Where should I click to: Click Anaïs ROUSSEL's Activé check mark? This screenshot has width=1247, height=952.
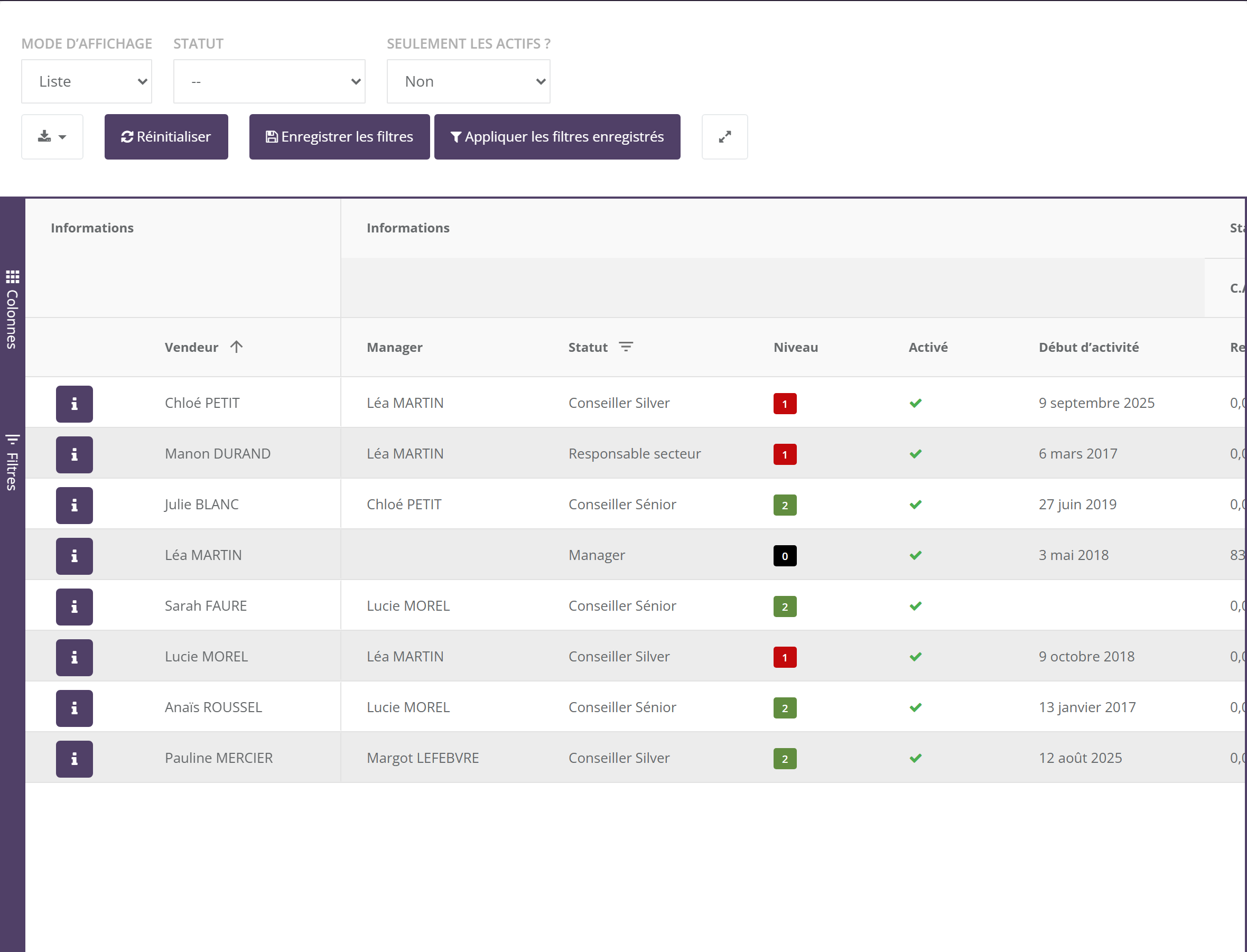click(x=915, y=707)
